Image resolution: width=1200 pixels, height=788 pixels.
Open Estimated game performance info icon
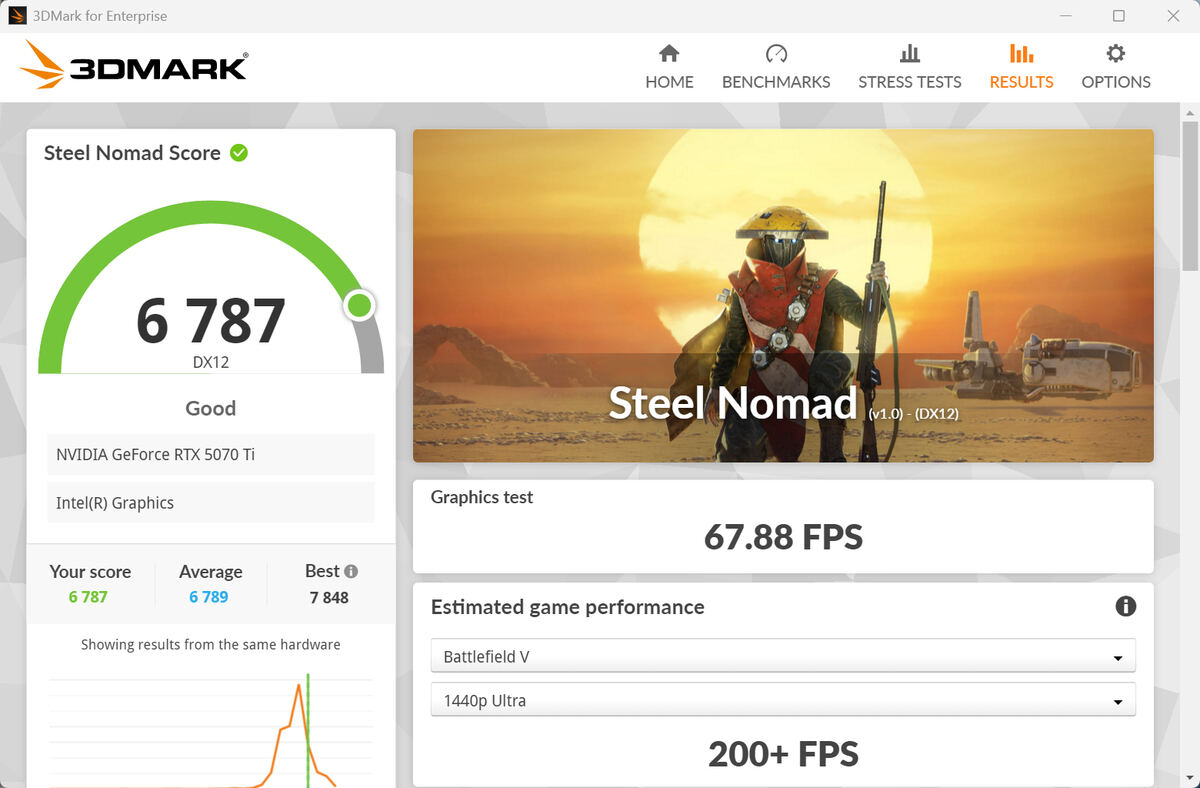click(1125, 606)
